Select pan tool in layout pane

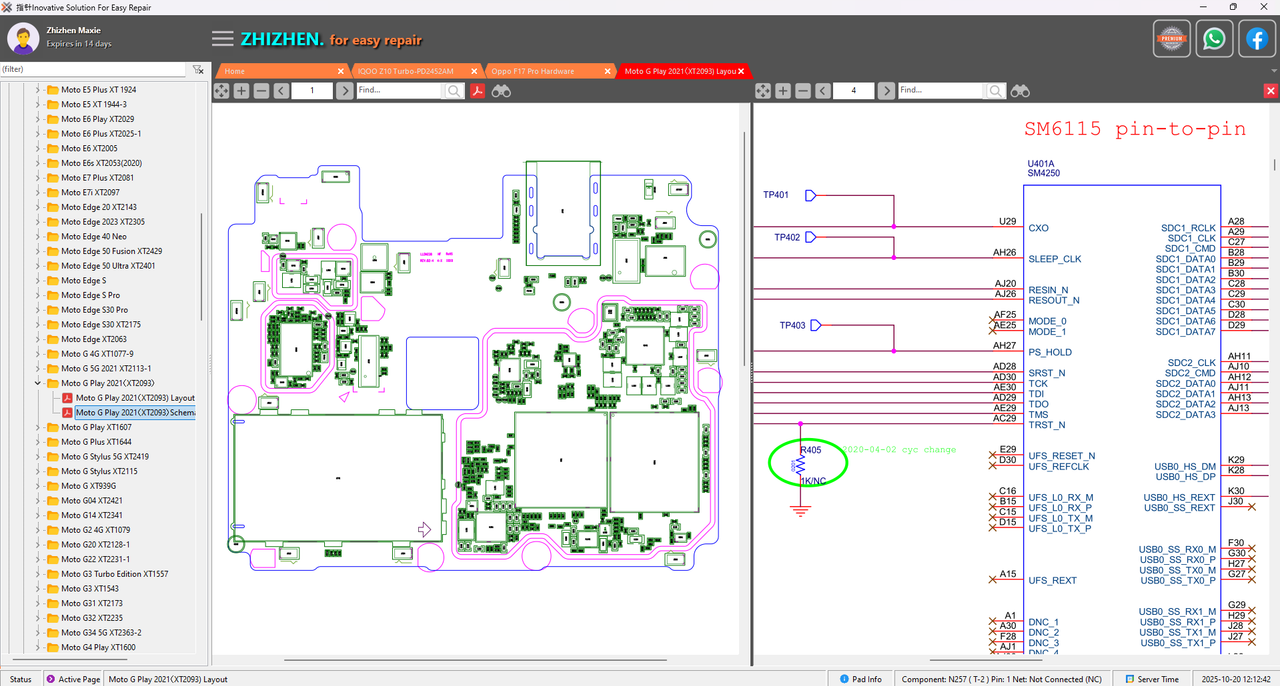222,91
